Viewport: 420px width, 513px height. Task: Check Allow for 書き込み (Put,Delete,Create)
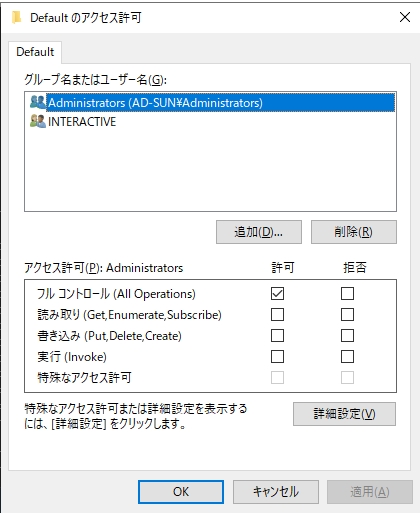pos(277,336)
